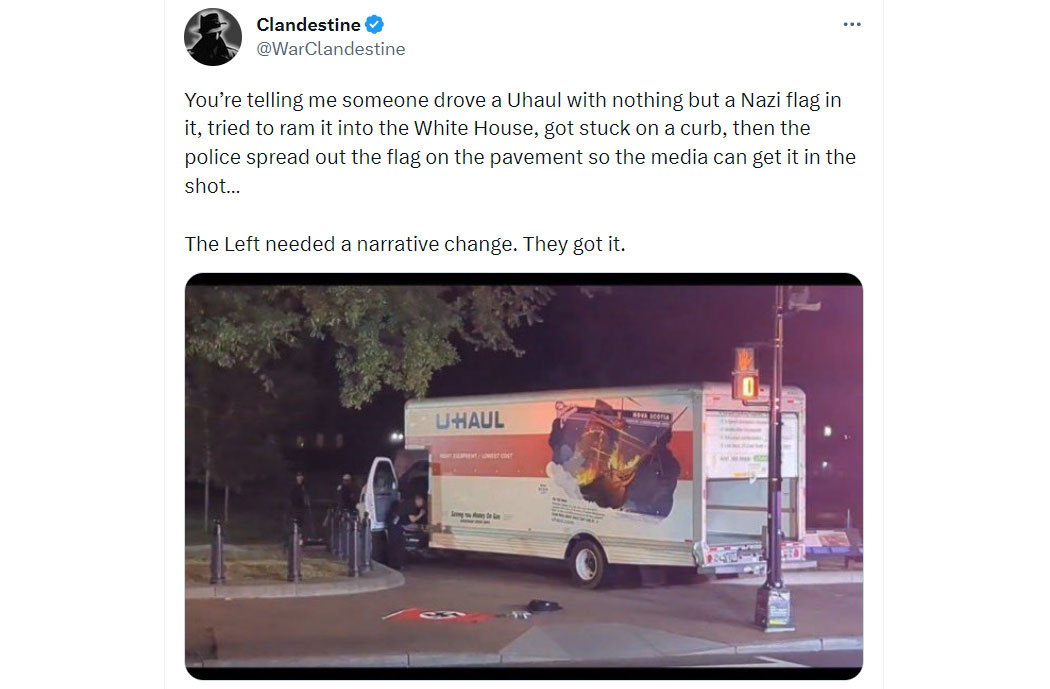Image resolution: width=1050 pixels, height=689 pixels.
Task: Click the Clandestine display name
Action: click(x=308, y=25)
